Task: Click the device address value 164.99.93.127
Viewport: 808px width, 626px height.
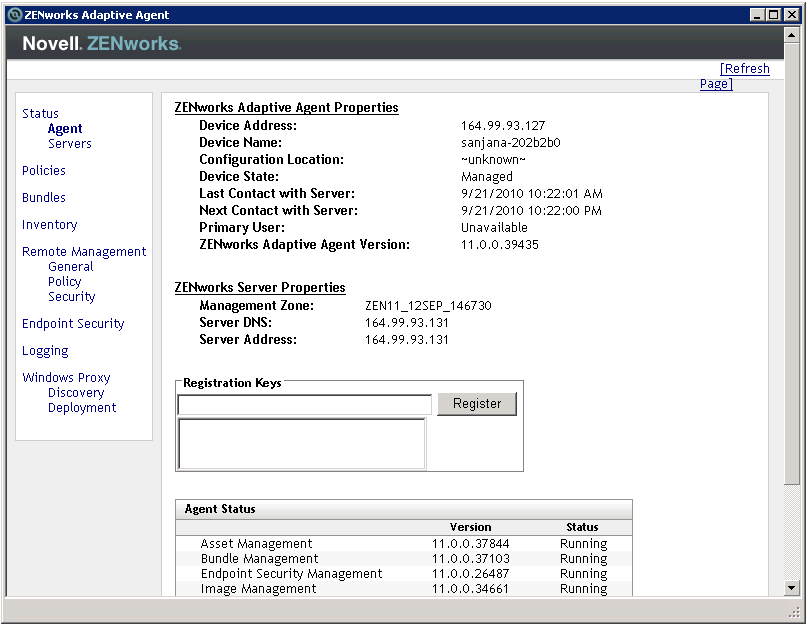Action: point(502,126)
